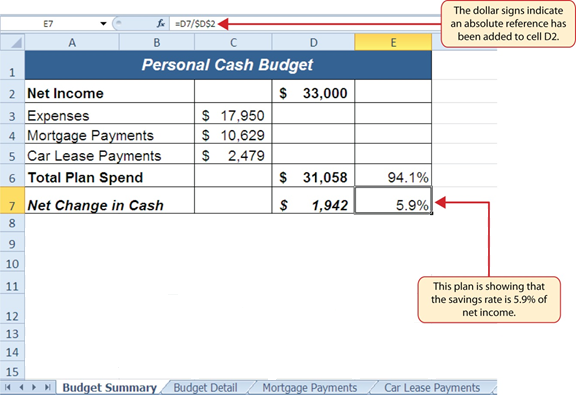The height and width of the screenshot is (395, 584).
Task: Select the Net Income label cell
Action: (x=110, y=92)
